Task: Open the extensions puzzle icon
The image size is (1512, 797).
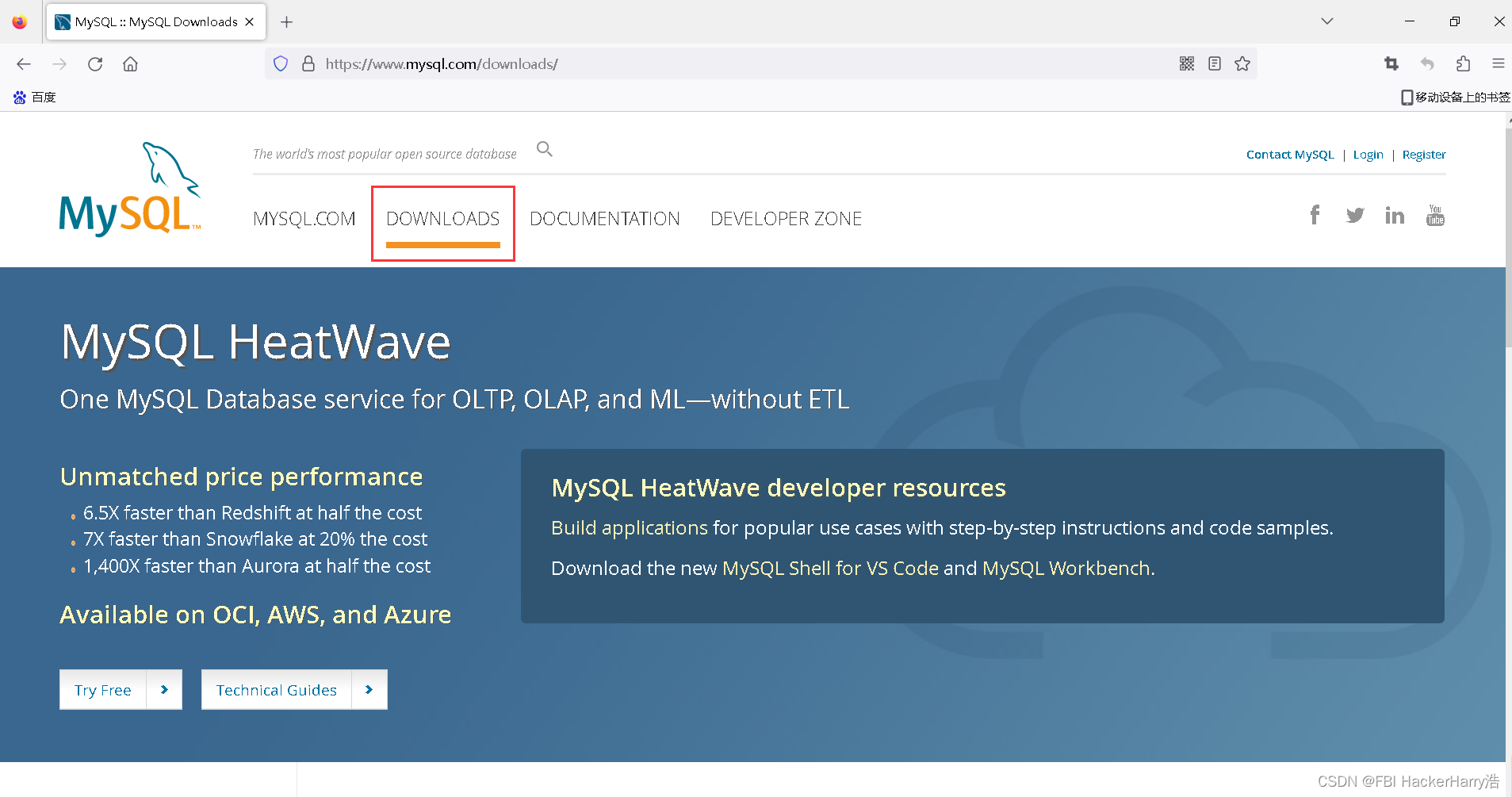Action: click(1463, 63)
